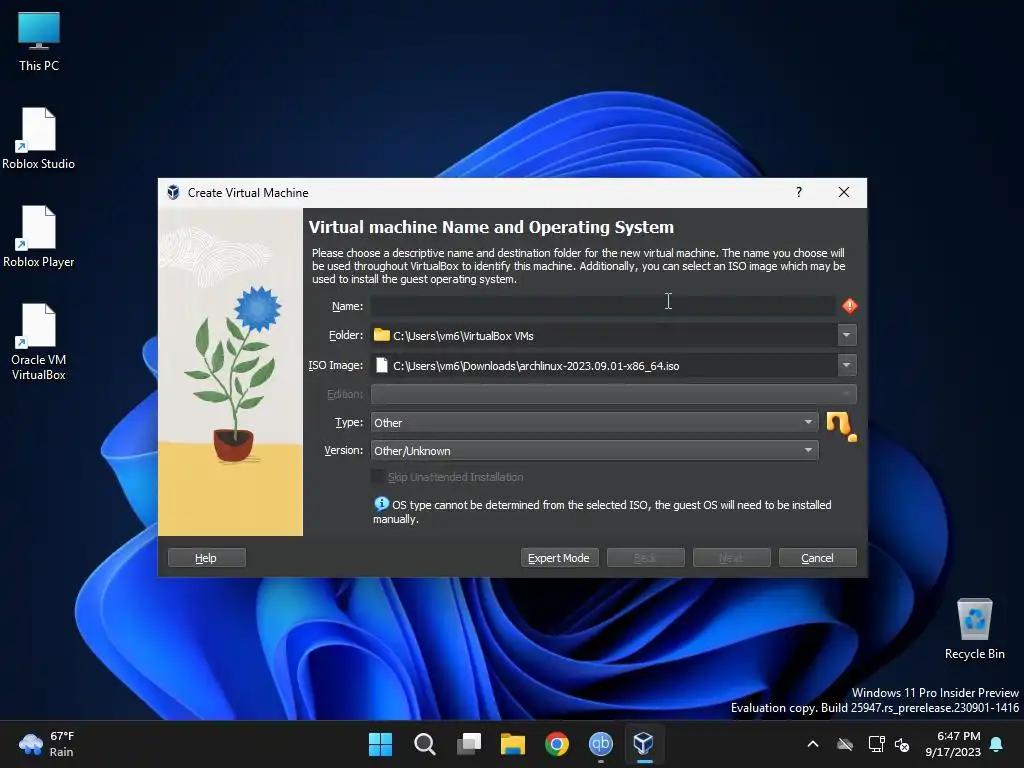Open taskbar Search
Image resolution: width=1024 pixels, height=768 pixels.
[424, 744]
